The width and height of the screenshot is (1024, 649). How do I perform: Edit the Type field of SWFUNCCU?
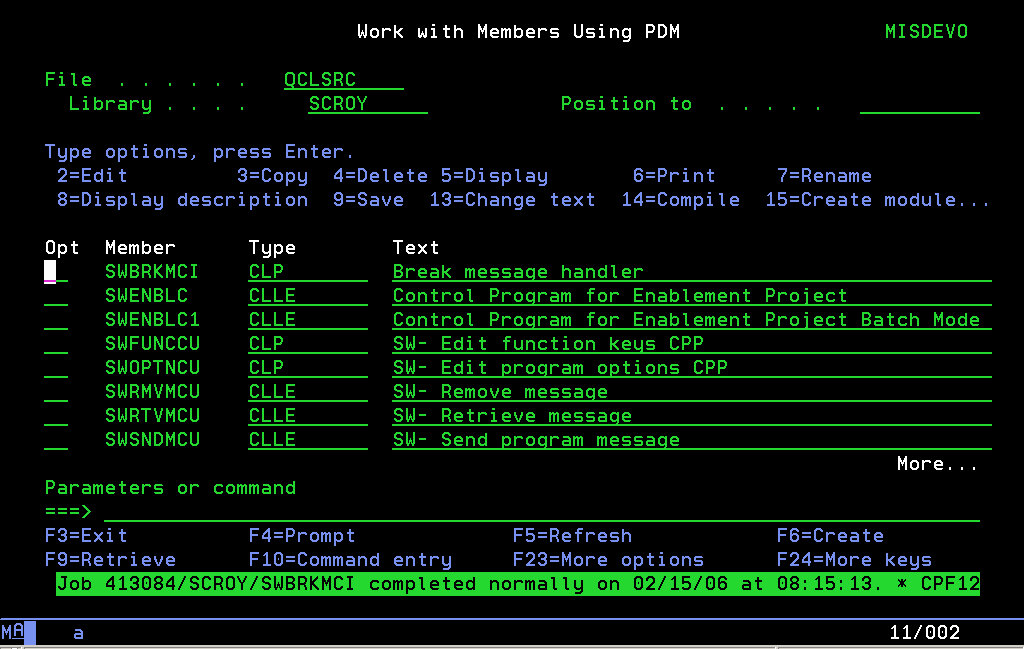click(307, 344)
